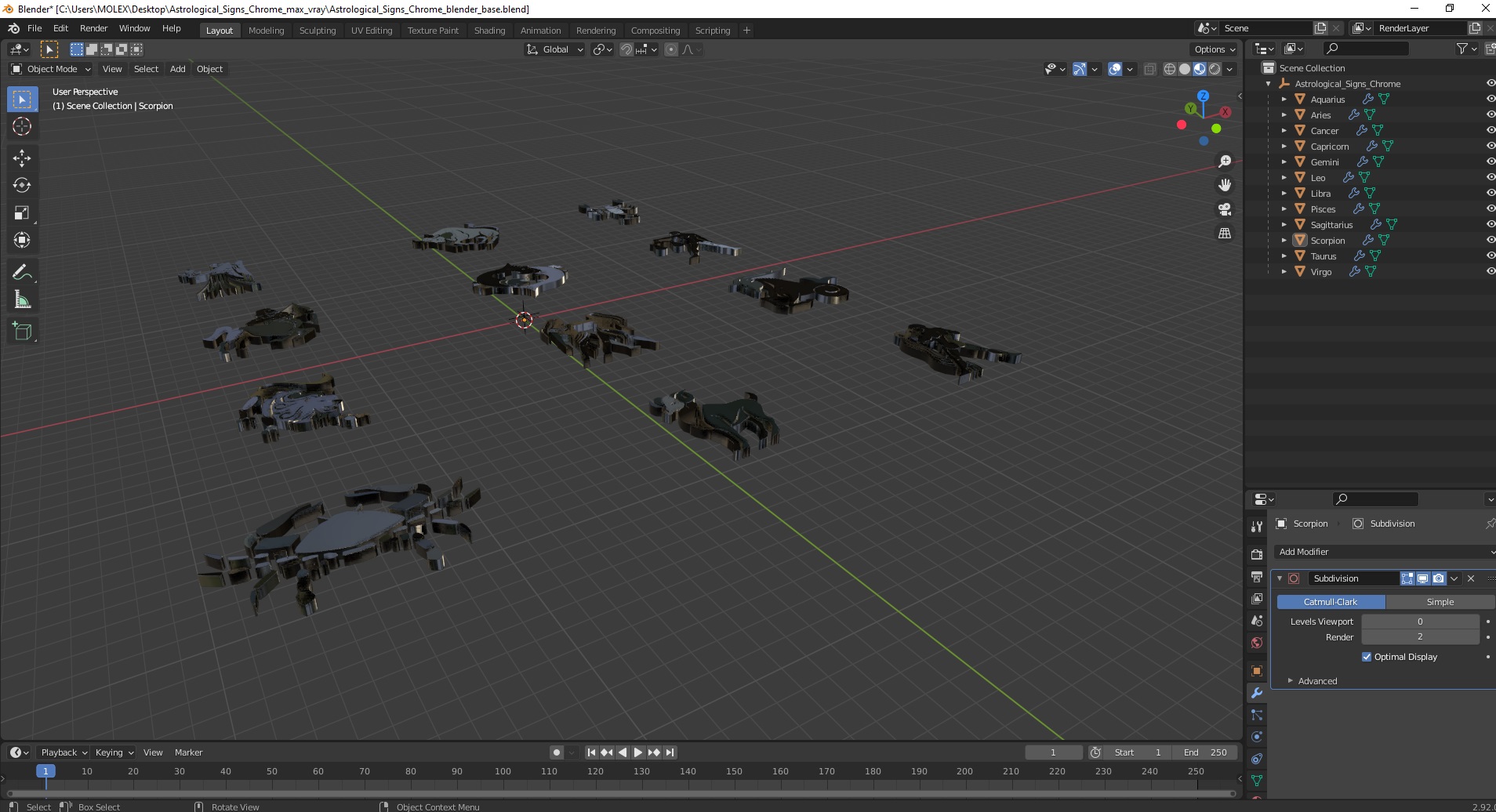Viewport: 1496px width, 812px height.
Task: Open the View Layer properties tab
Action: tap(1257, 599)
